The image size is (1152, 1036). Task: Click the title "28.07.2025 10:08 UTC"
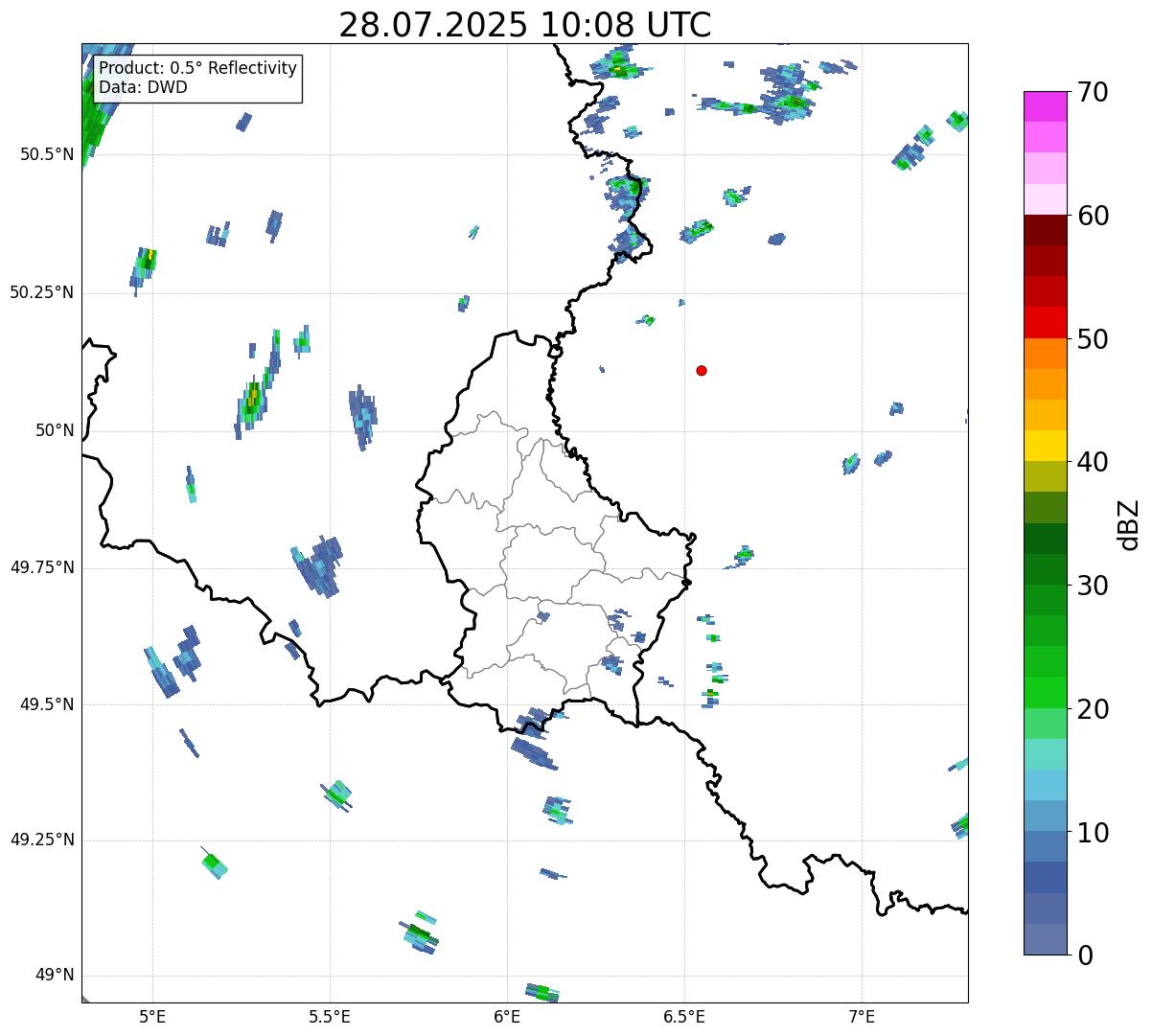525,24
